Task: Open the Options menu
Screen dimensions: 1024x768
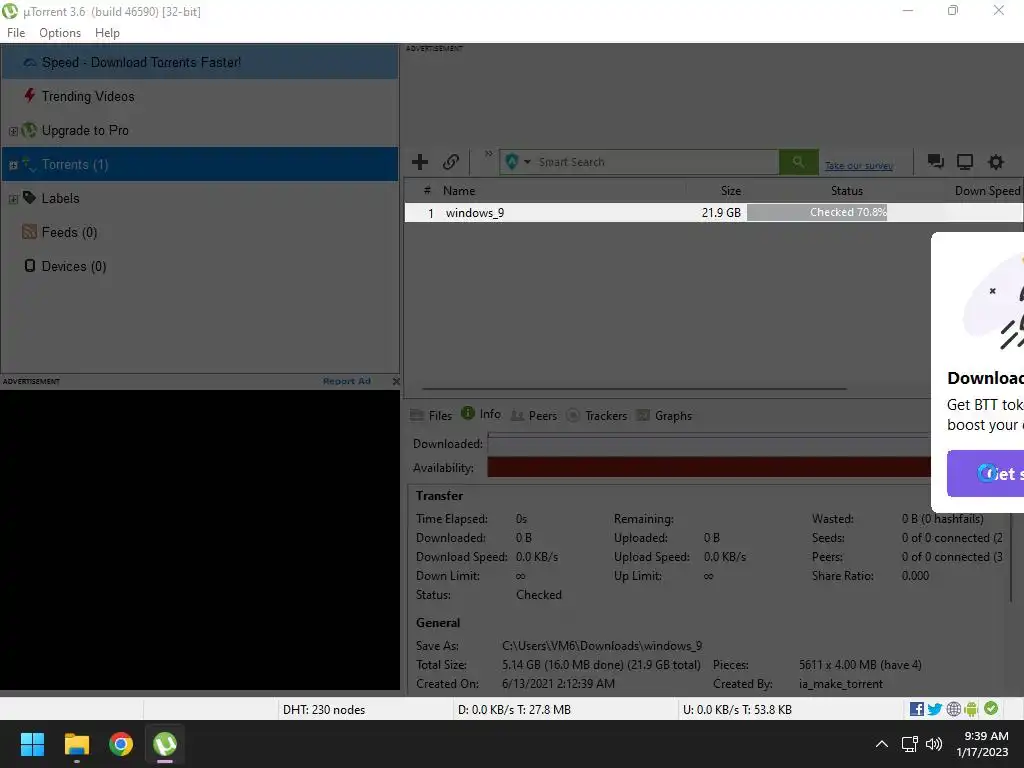Action: 60,33
